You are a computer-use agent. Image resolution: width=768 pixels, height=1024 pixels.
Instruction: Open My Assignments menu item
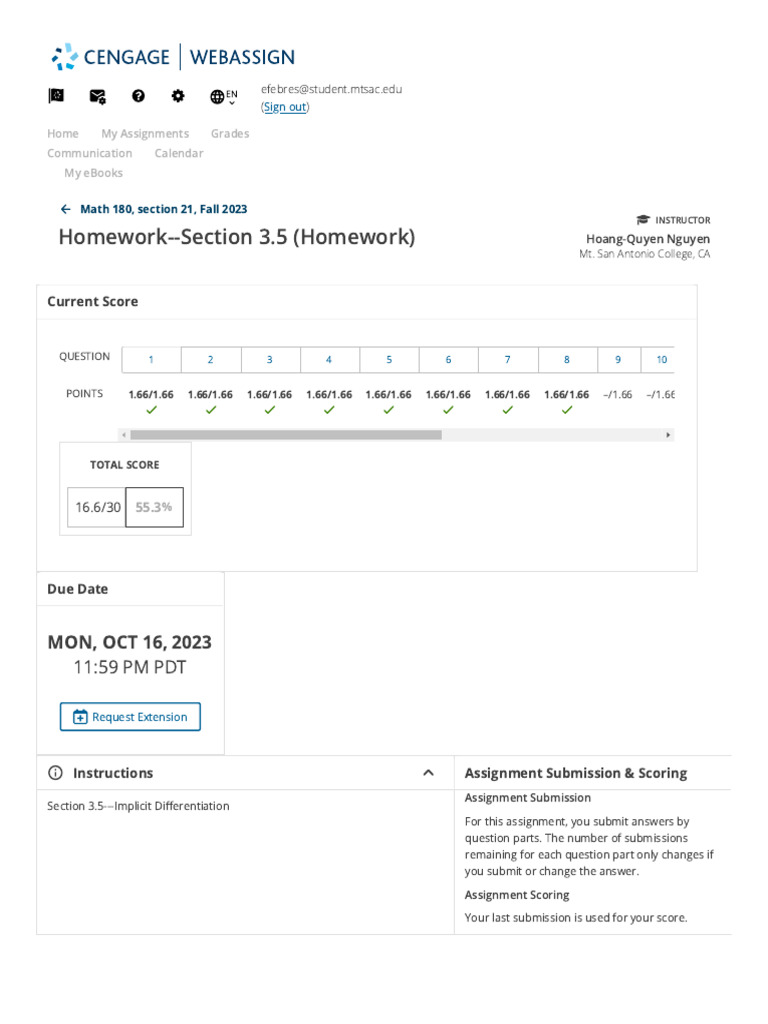[x=145, y=134]
